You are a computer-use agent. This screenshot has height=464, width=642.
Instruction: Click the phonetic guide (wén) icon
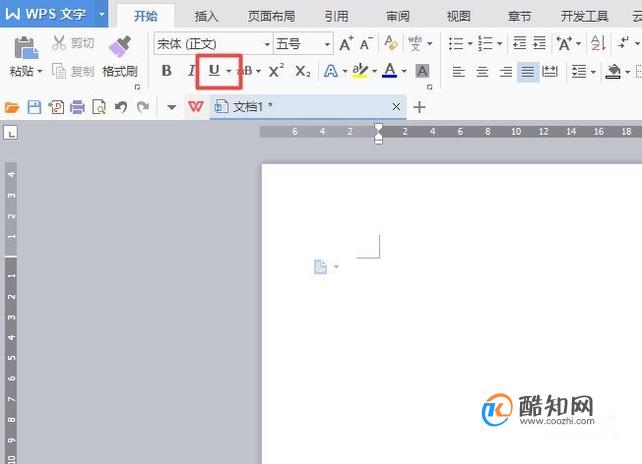415,43
